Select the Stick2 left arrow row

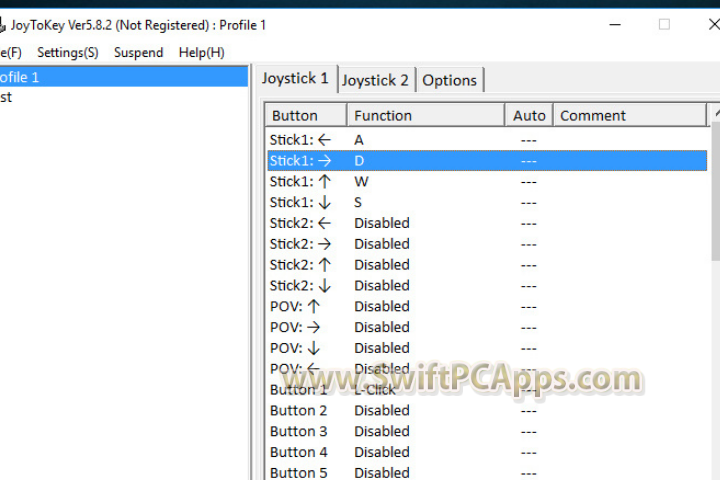click(x=487, y=223)
